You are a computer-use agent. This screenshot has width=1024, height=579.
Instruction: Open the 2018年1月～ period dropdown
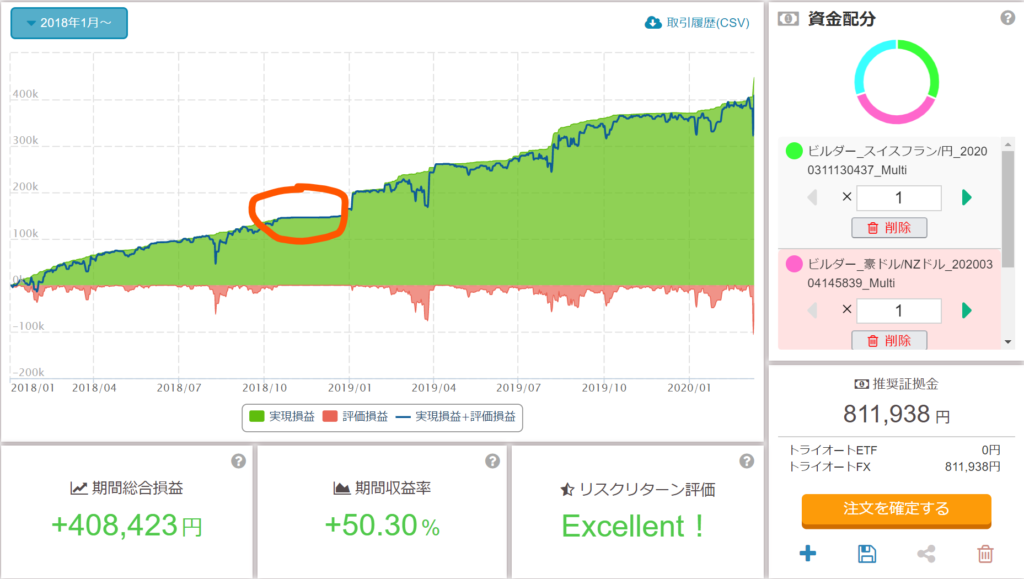click(61, 22)
